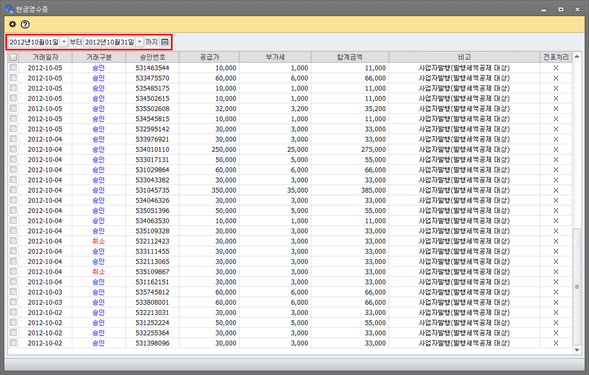This screenshot has width=589, height=375.
Task: Click the X mark in row 535502608
Action: (556, 109)
